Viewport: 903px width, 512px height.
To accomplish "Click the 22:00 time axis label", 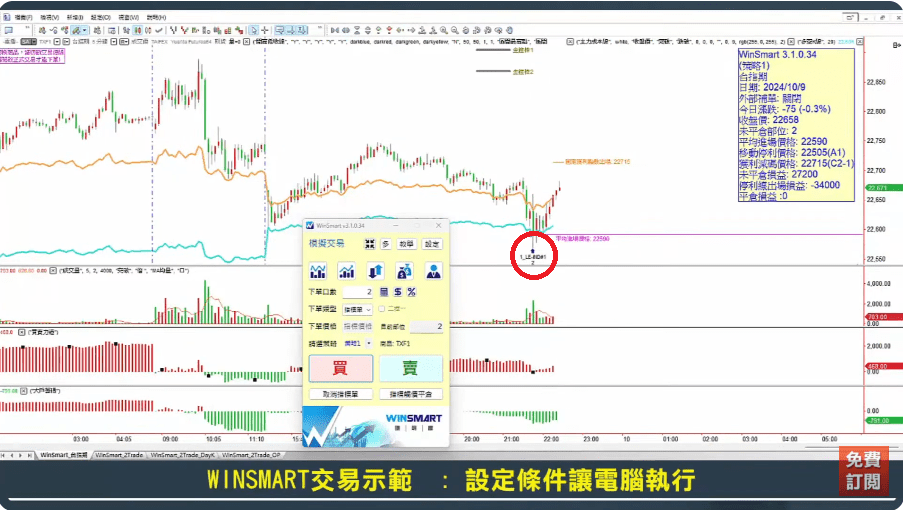I will tap(551, 439).
